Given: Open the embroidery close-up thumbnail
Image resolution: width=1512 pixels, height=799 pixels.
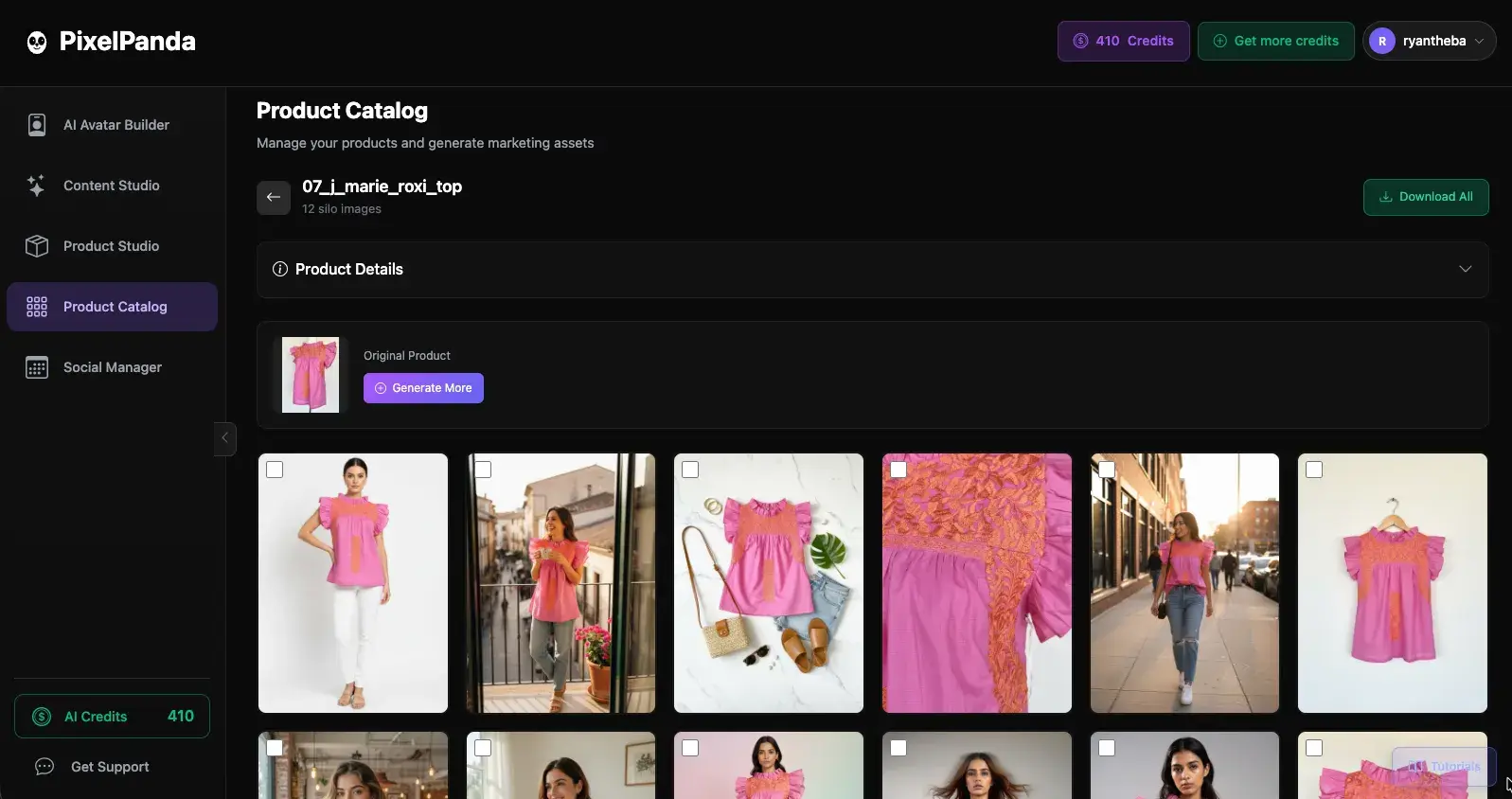Looking at the screenshot, I should (977, 583).
